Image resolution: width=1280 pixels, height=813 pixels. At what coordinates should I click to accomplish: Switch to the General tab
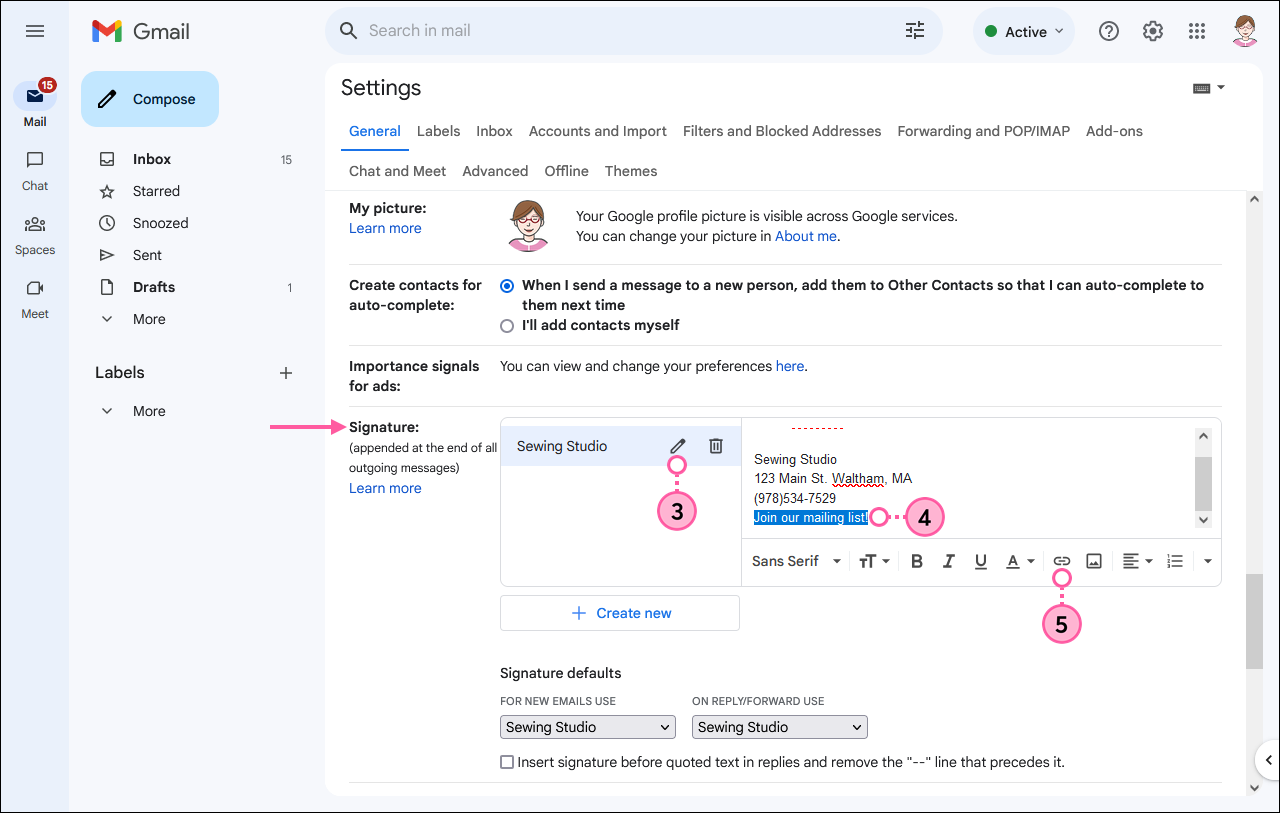point(375,132)
